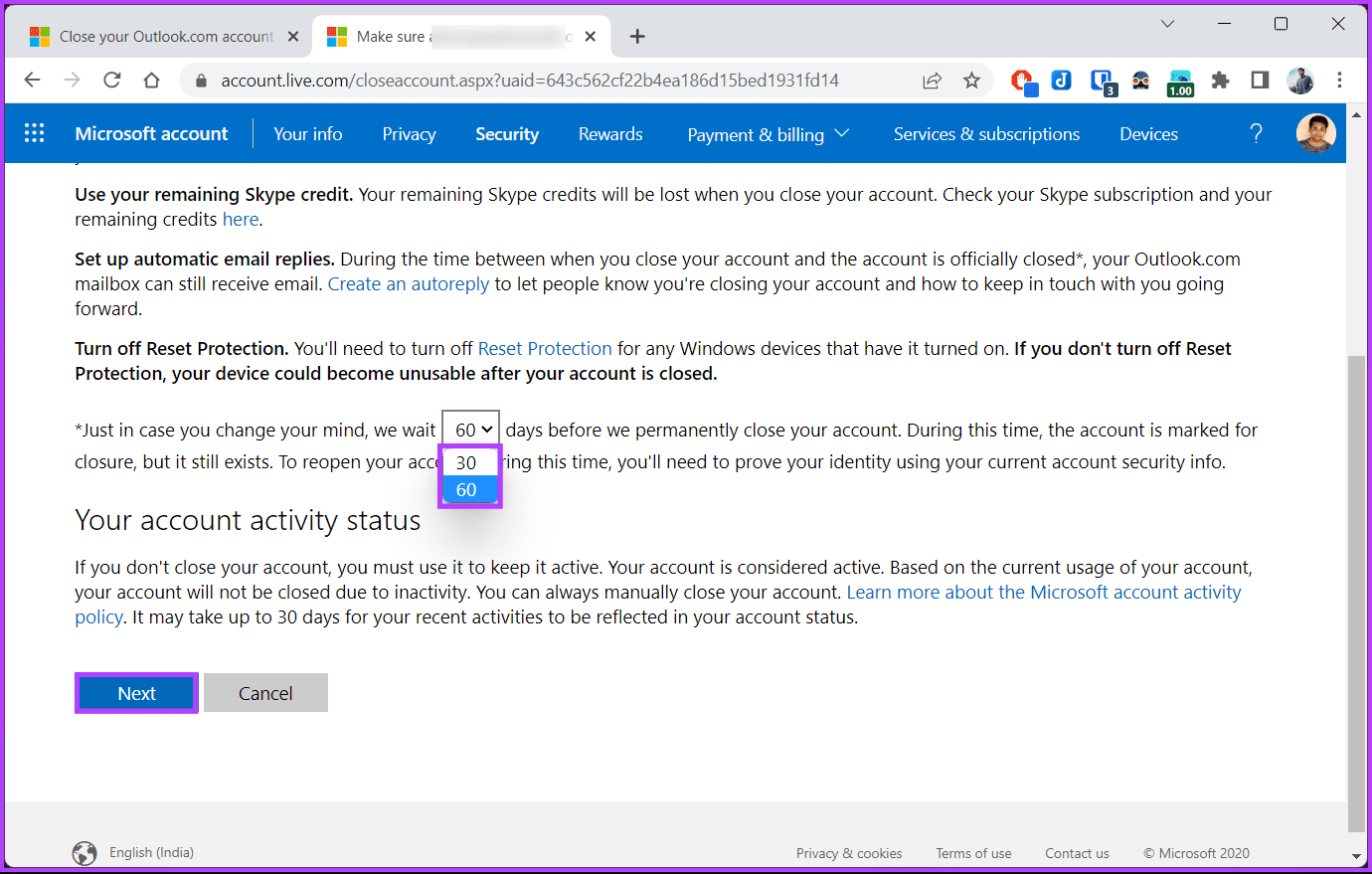Close the 'Make sure' tab
Viewport: 1372px width, 874px height.
coord(591,37)
